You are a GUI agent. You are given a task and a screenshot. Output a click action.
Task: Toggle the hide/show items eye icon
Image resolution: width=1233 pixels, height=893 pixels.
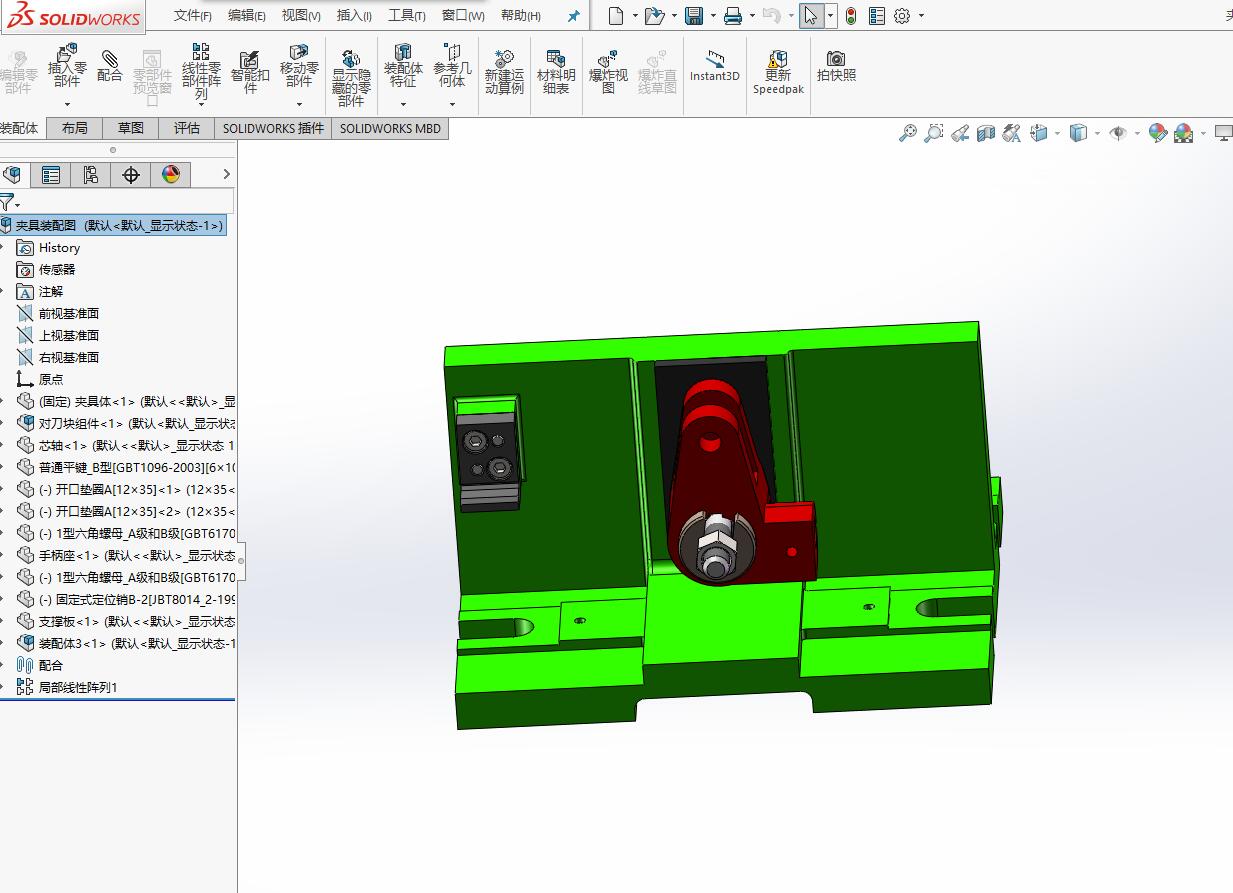coord(1118,132)
